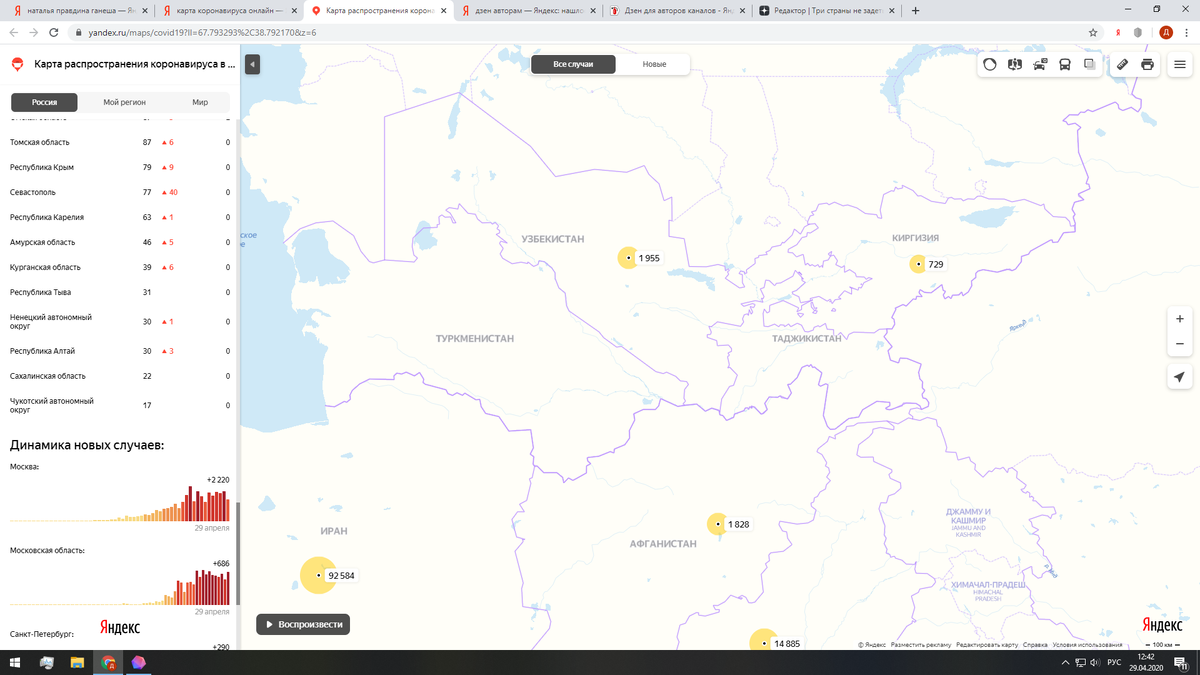Select Ненецкий автономный округ row
The image size is (1200, 675).
(119, 321)
